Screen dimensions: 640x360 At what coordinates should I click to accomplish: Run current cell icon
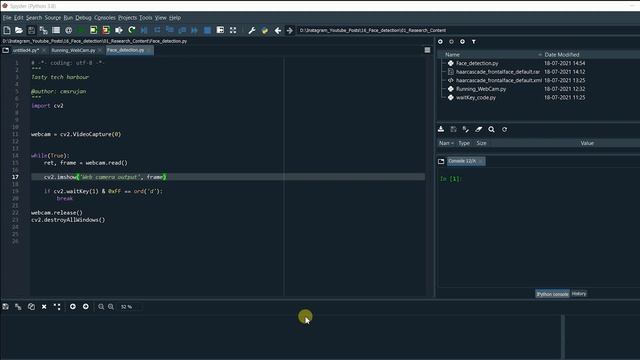(93, 30)
